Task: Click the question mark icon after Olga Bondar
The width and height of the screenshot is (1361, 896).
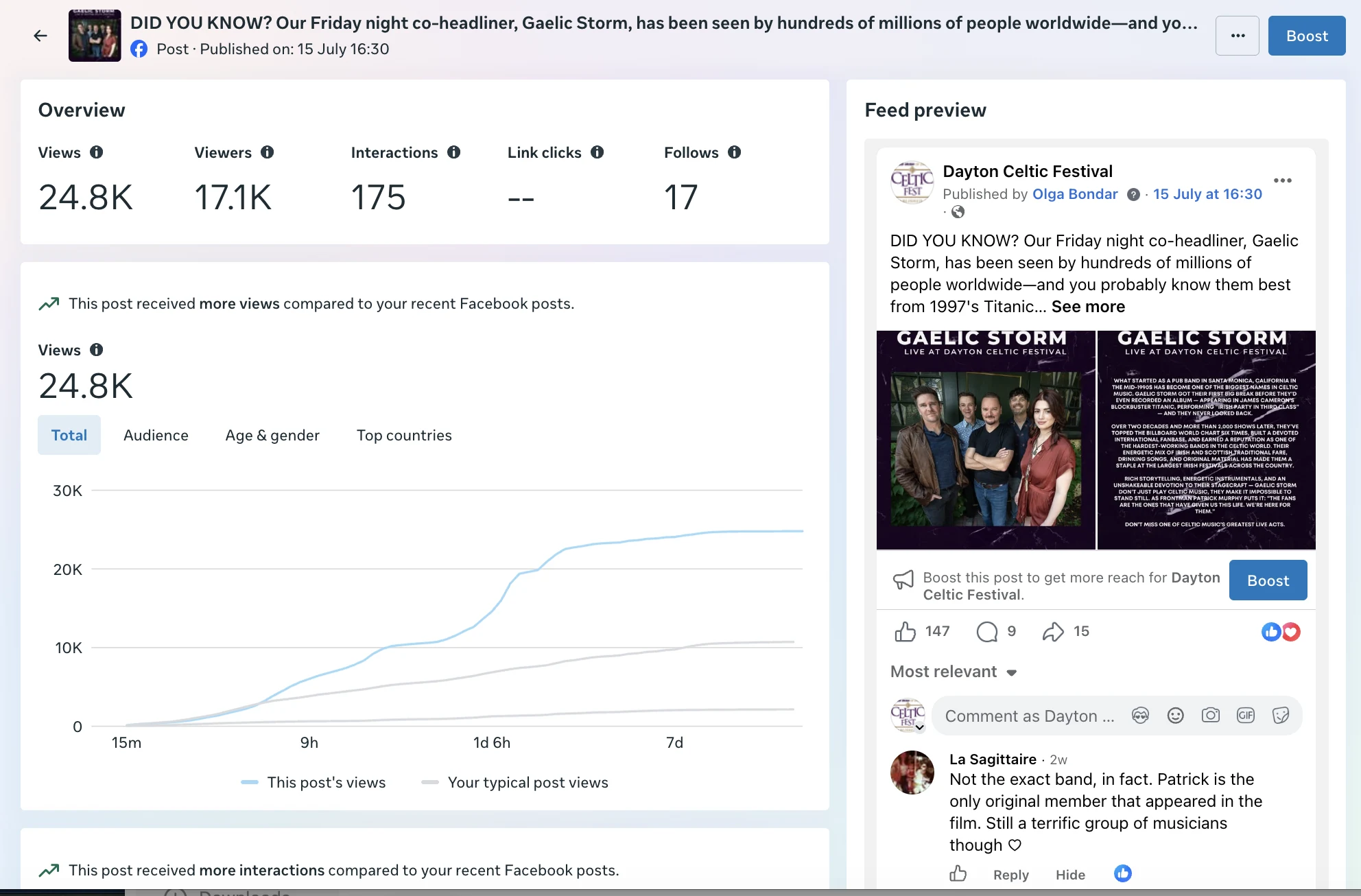Action: pyautogui.click(x=1133, y=195)
